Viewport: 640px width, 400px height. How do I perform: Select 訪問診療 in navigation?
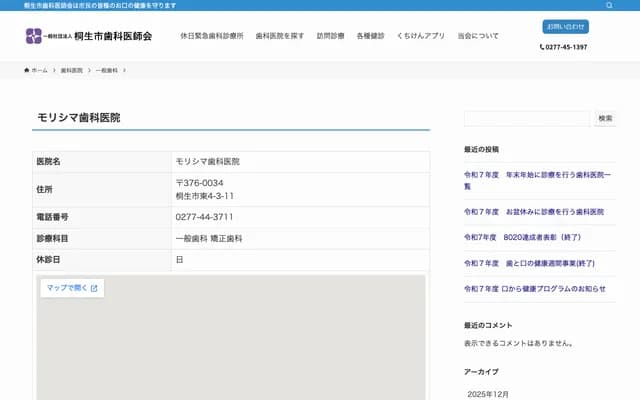click(330, 36)
